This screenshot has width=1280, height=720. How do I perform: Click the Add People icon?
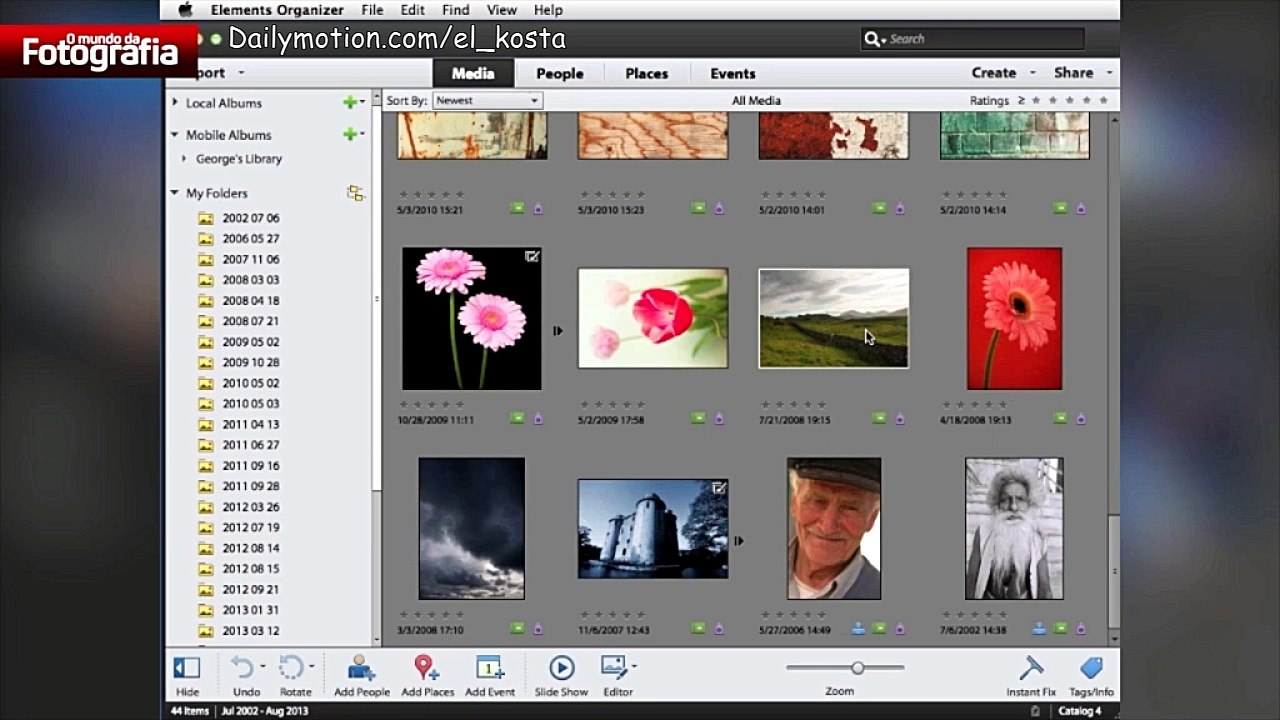pyautogui.click(x=361, y=668)
